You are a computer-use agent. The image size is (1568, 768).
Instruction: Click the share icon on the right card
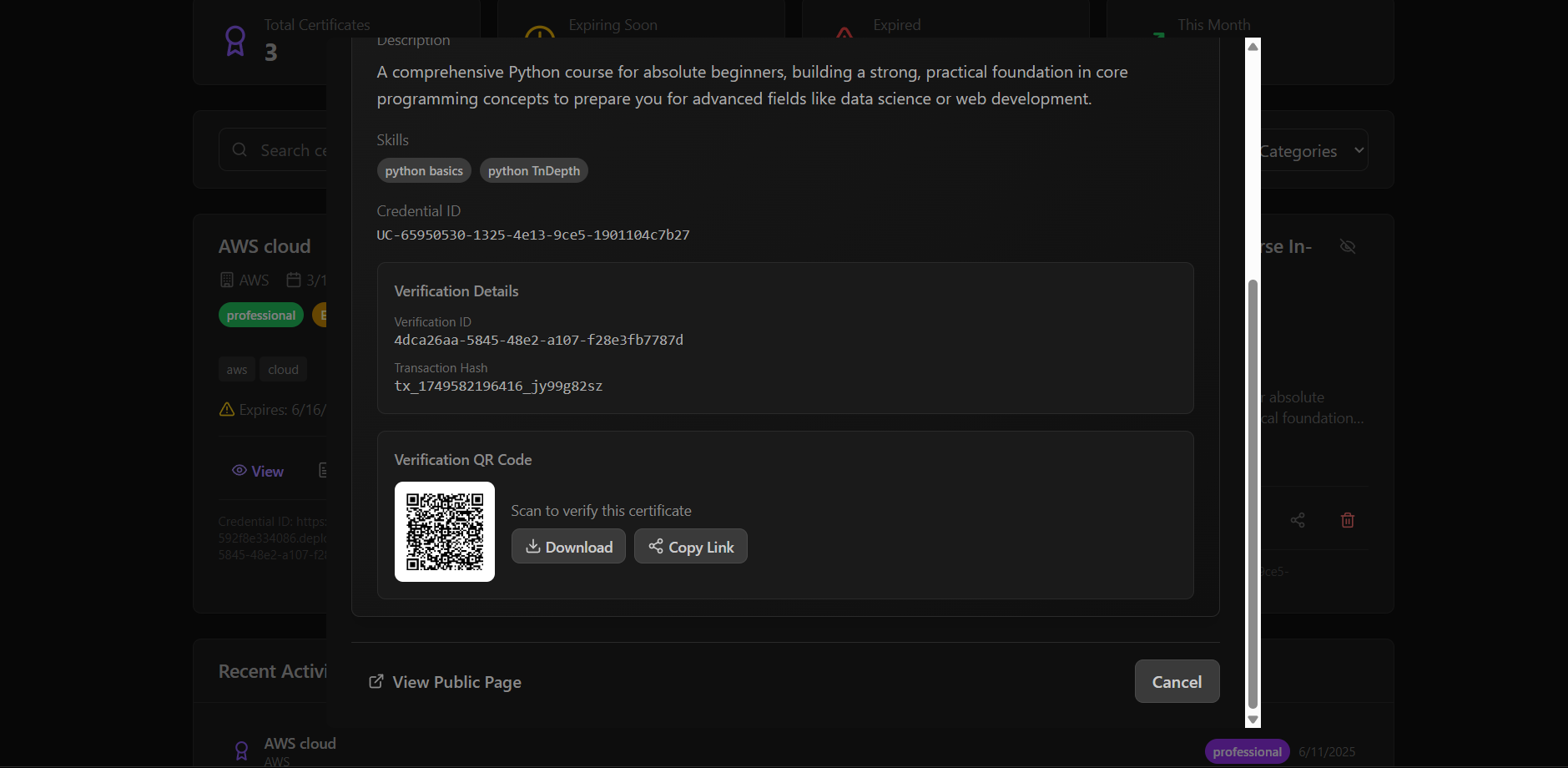point(1298,520)
